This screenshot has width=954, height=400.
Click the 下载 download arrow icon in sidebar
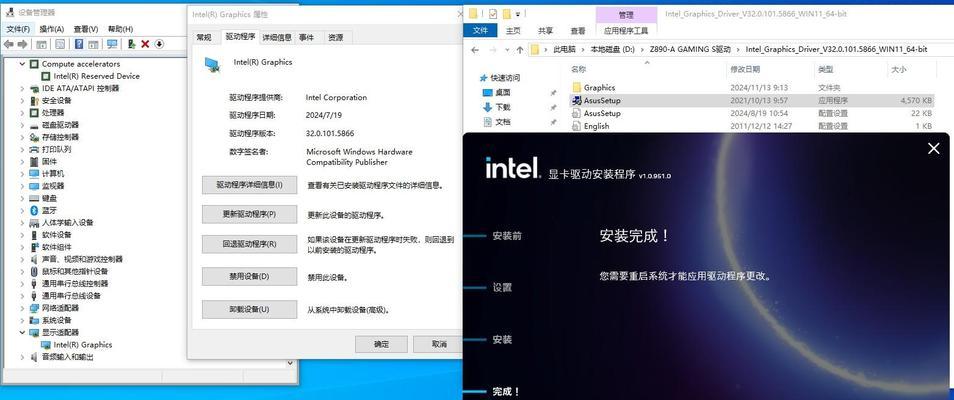click(487, 107)
